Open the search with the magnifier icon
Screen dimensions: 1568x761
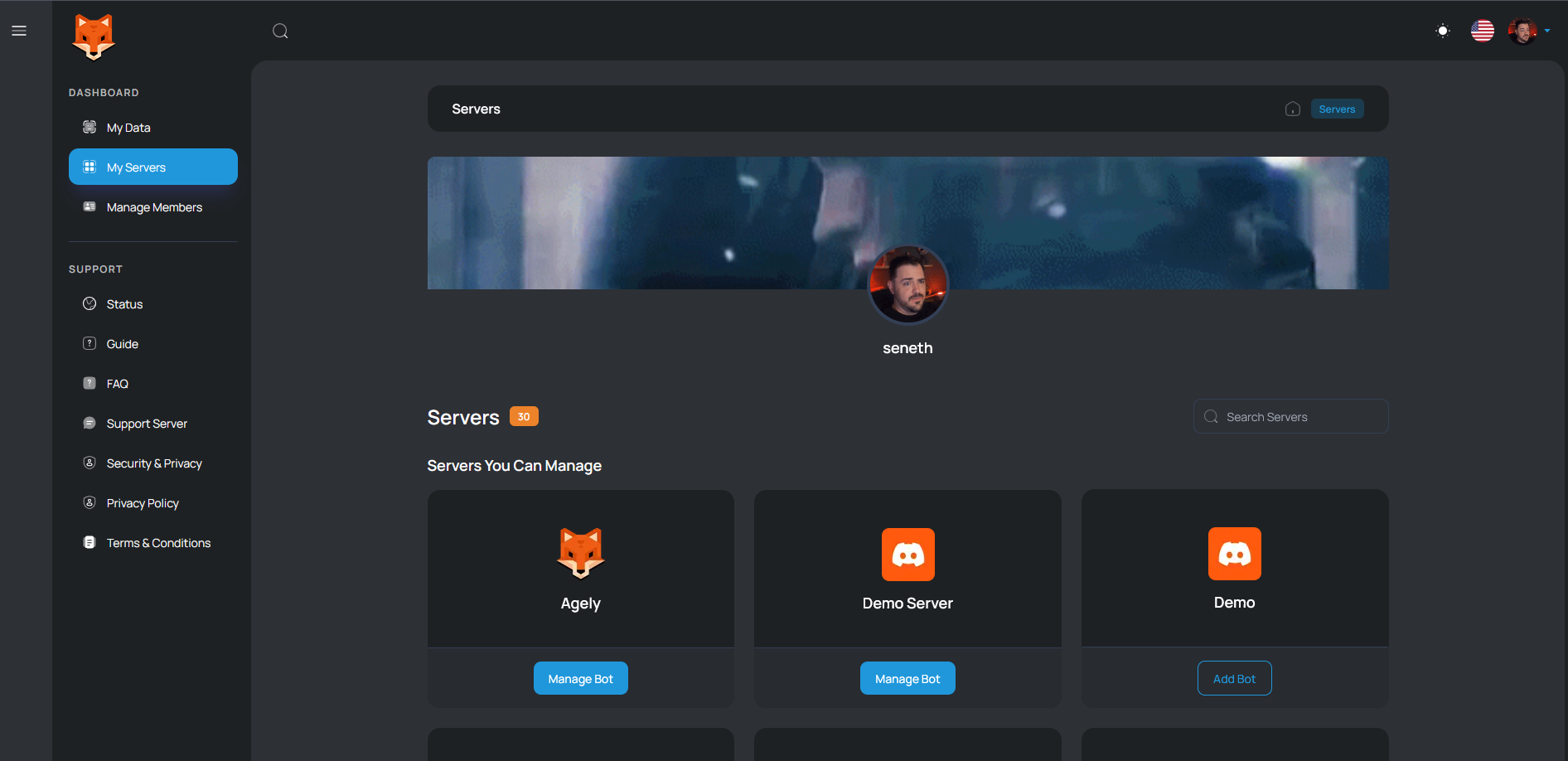(280, 31)
